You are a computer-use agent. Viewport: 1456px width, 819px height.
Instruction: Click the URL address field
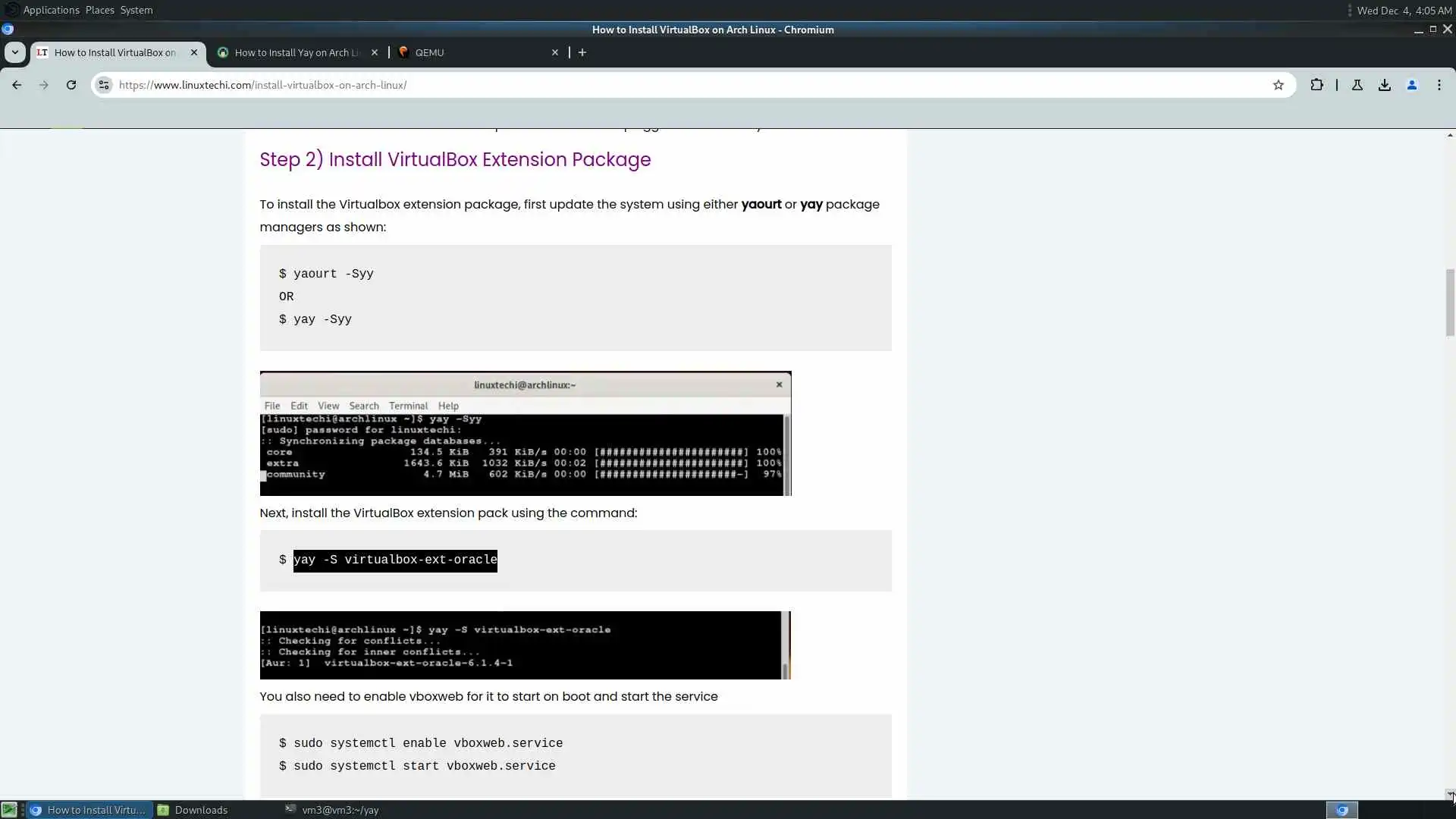(682, 85)
